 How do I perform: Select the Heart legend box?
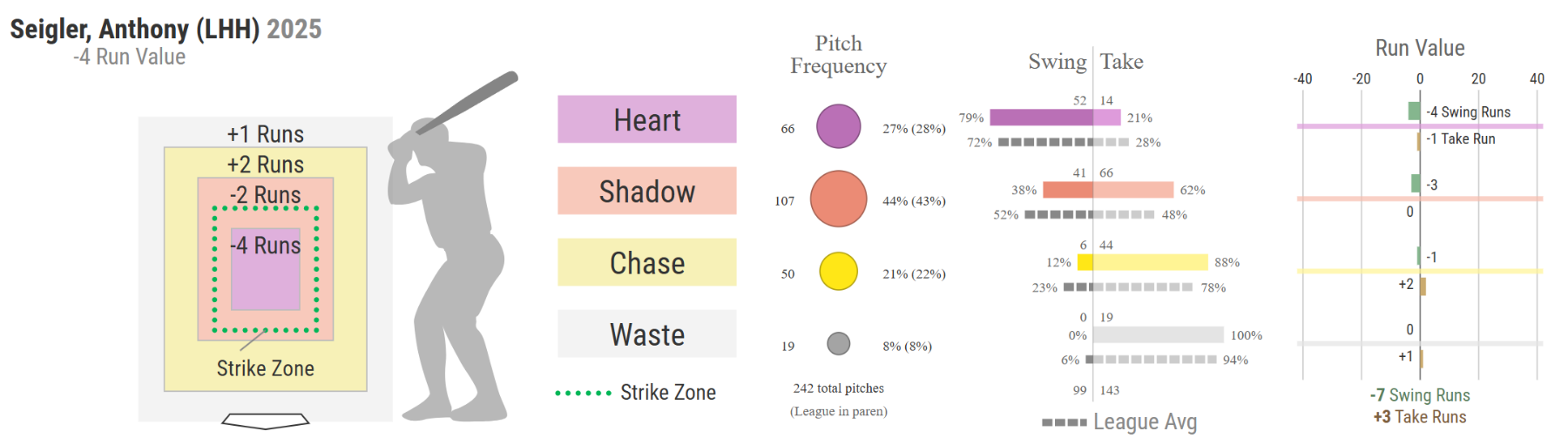(x=646, y=119)
